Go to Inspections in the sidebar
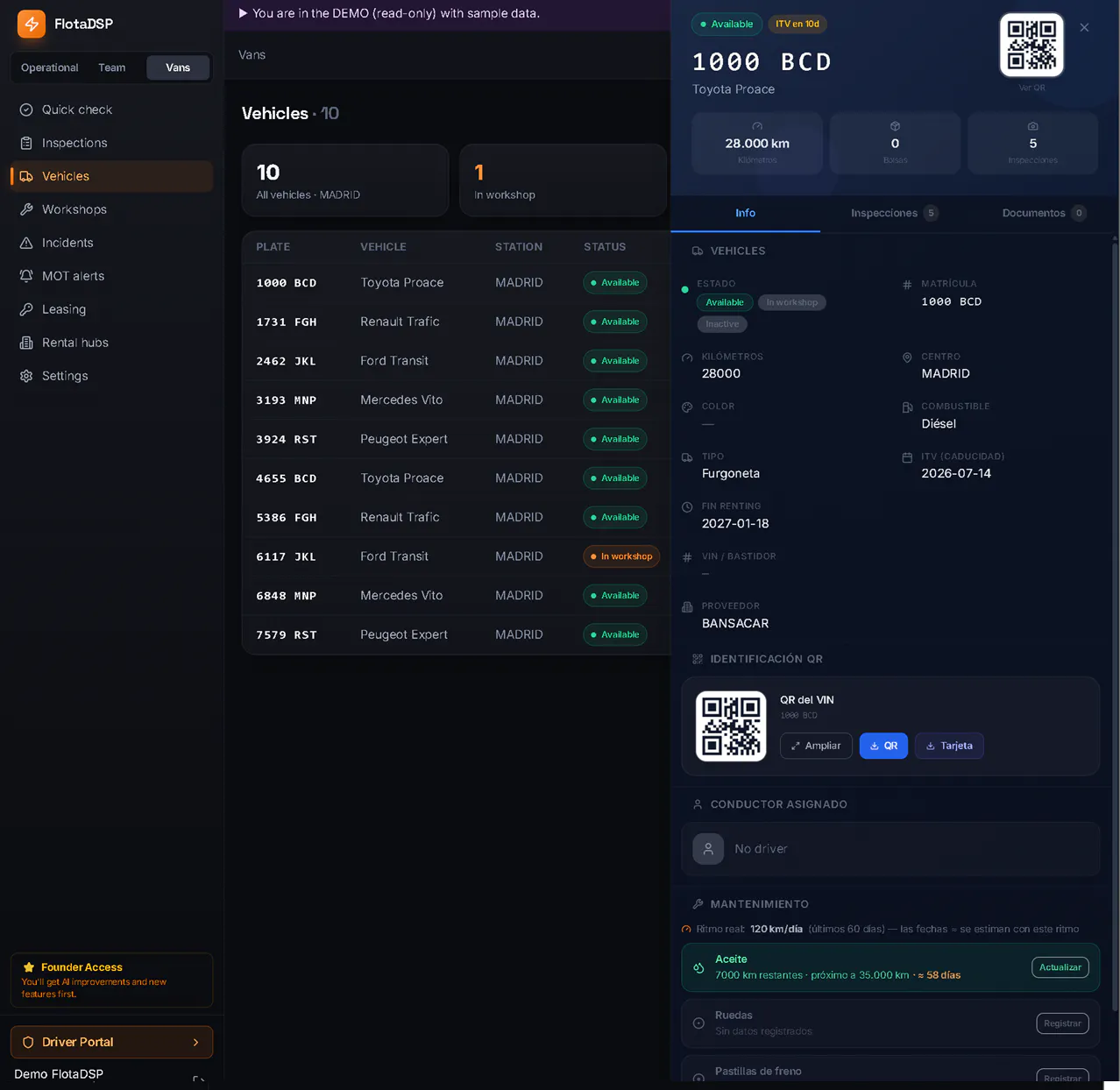The width and height of the screenshot is (1120, 1090). [111, 143]
